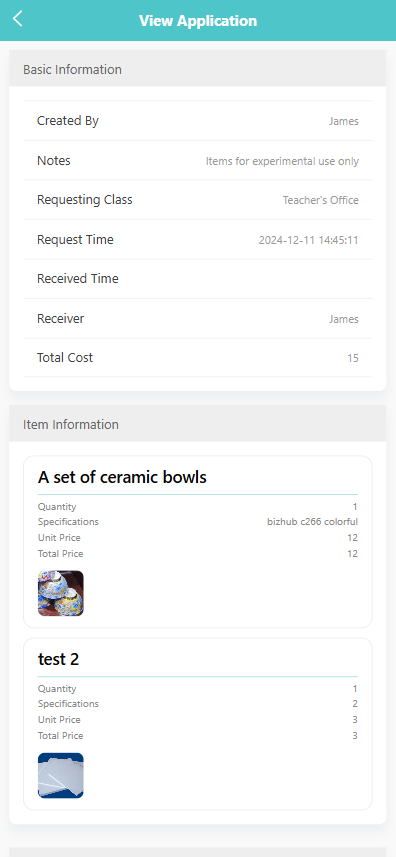Open the ceramic bowls thumbnail image
Screen dimensions: 396x857
61,594
